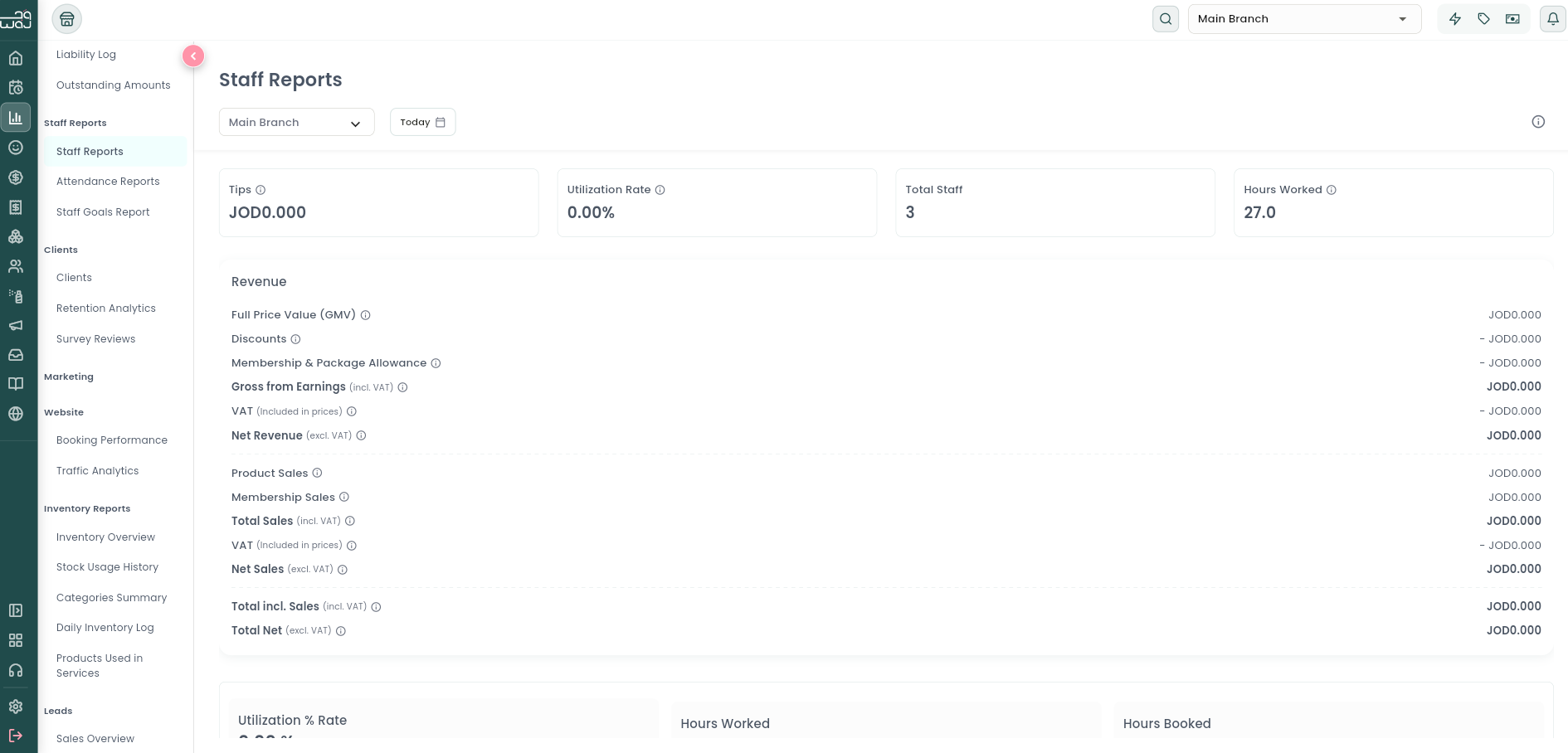Open Booking Performance
1568x753 pixels.
[112, 440]
